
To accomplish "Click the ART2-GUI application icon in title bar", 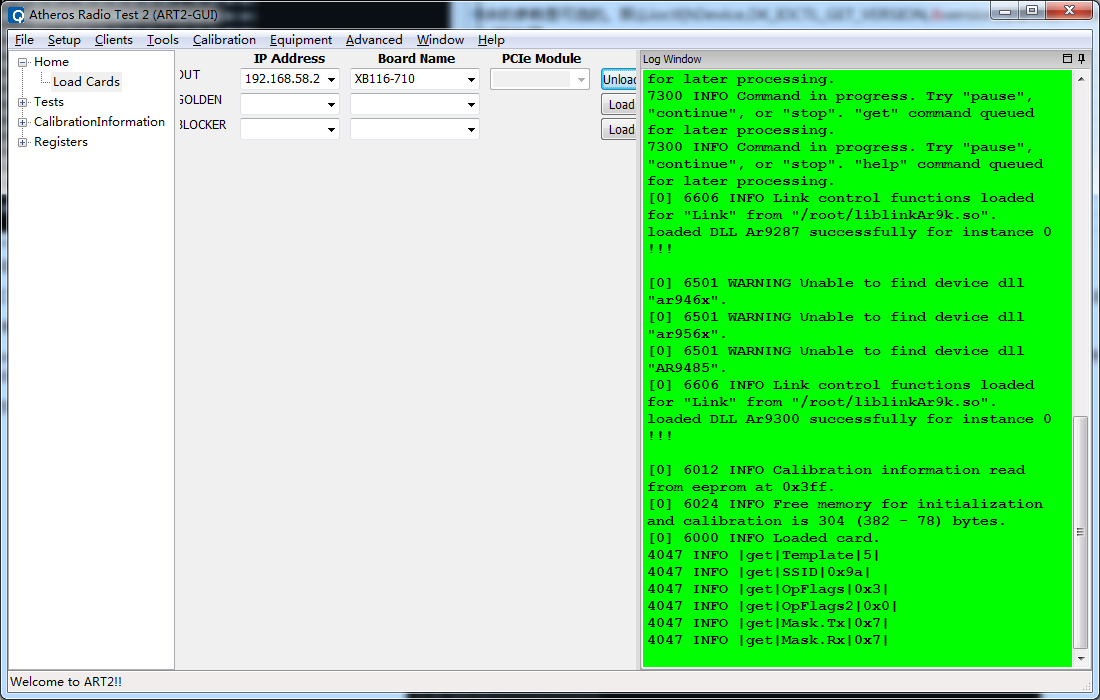I will [17, 15].
